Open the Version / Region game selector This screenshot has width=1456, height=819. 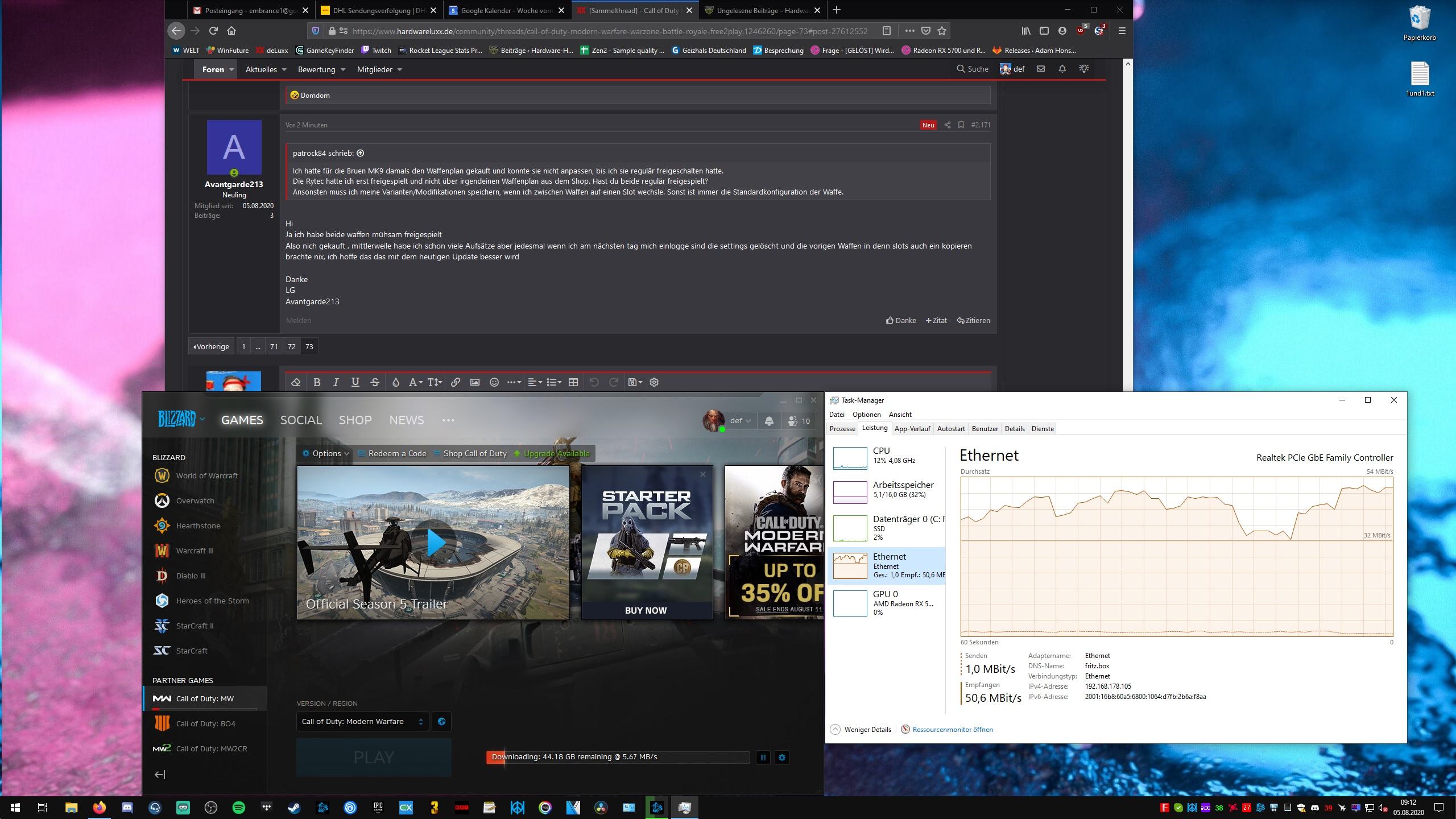pyautogui.click(x=362, y=722)
